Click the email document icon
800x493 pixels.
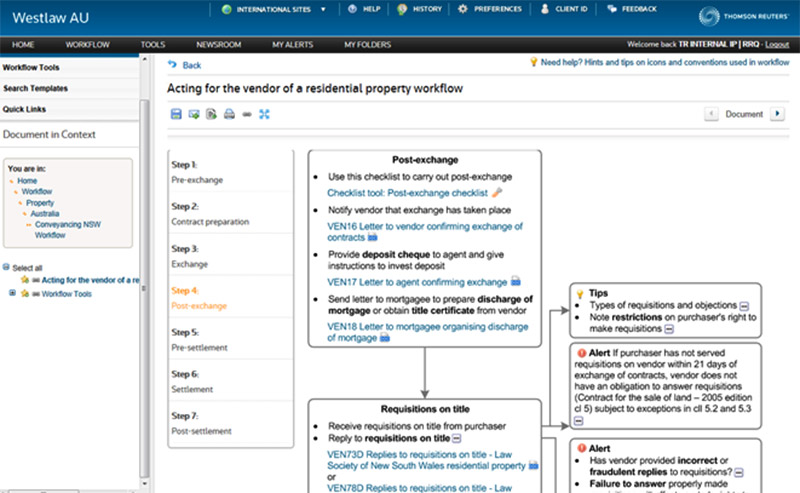coord(194,115)
